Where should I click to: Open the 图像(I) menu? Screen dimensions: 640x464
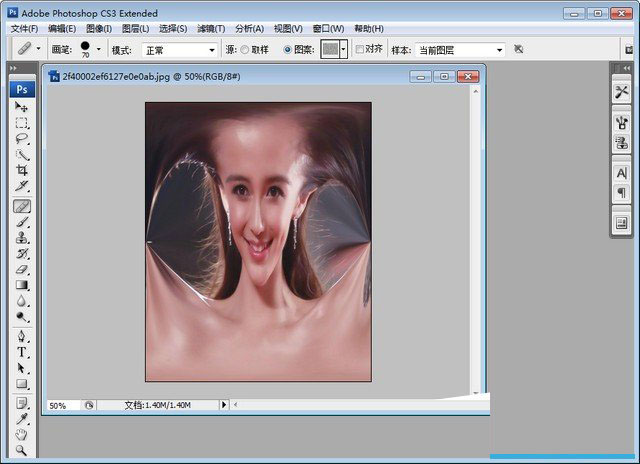point(100,28)
